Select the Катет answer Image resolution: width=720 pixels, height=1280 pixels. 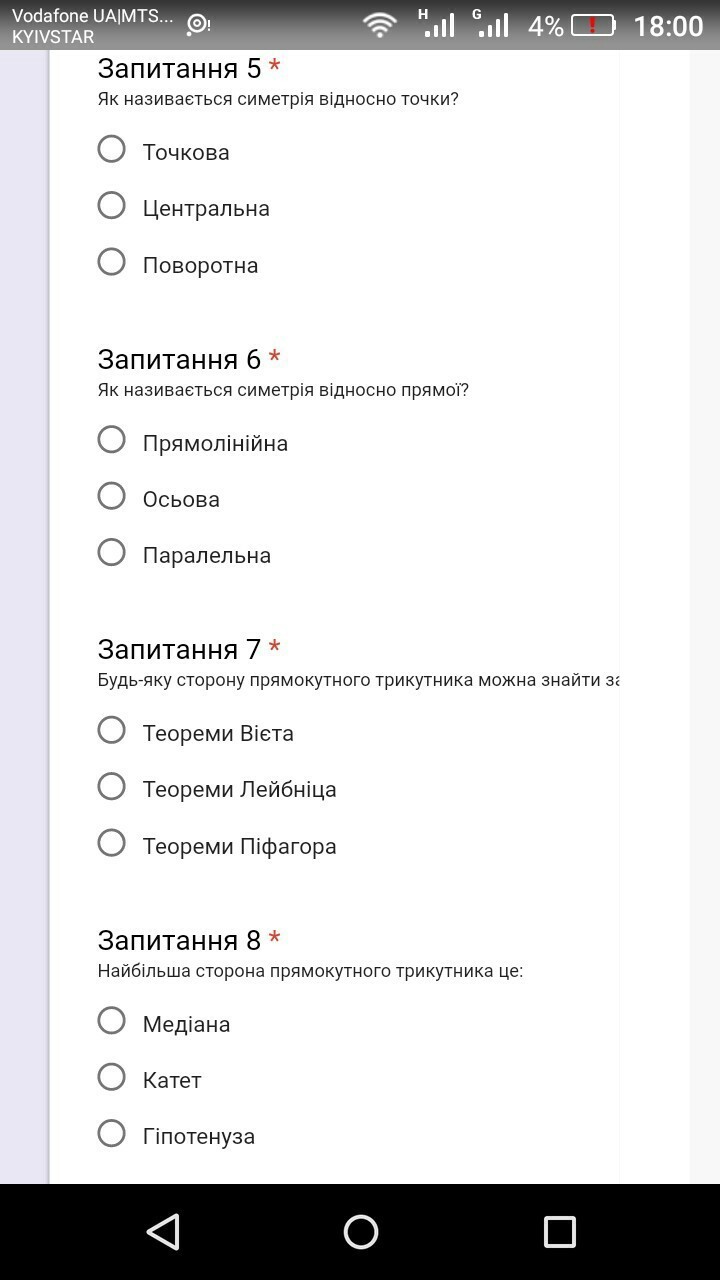112,1077
